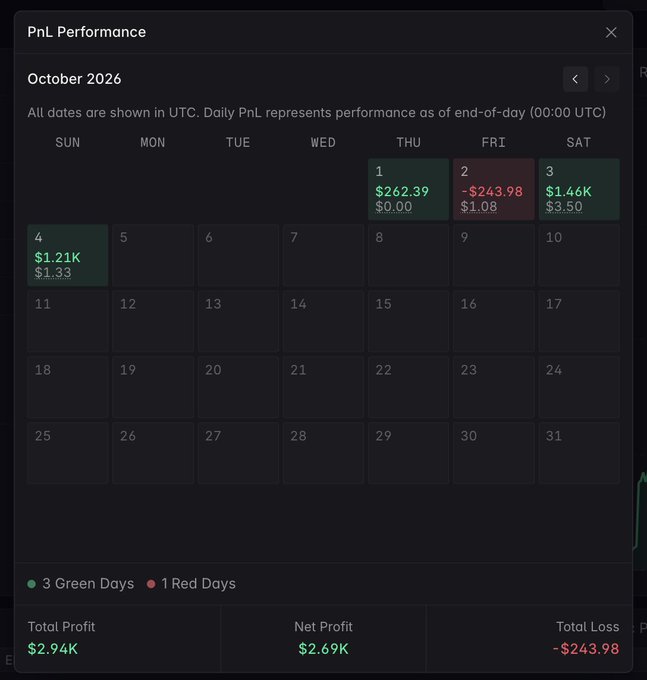Screen dimensions: 647x680
Task: Select the day 24 calendar cell
Action: 579,387
